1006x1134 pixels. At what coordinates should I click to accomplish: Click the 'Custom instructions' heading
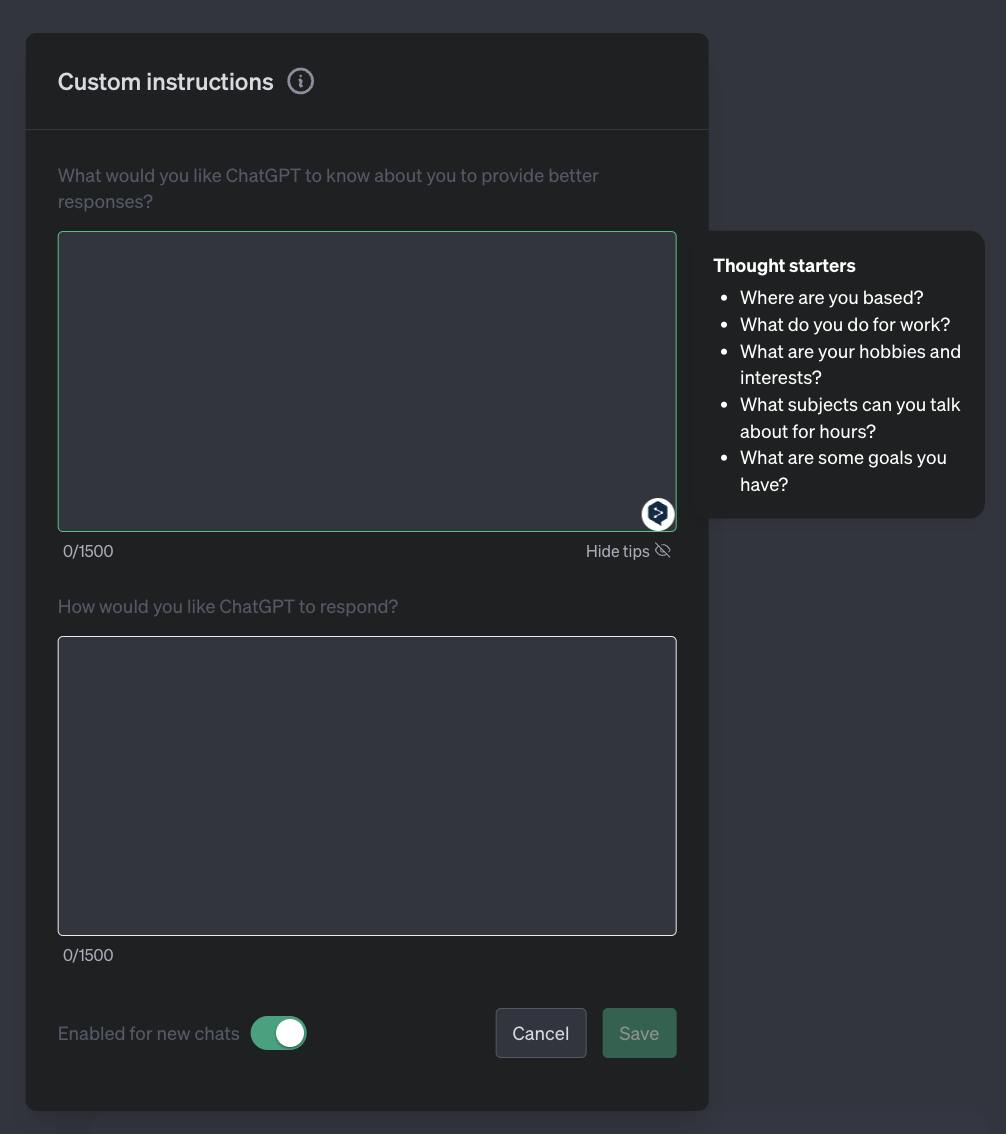pyautogui.click(x=166, y=82)
